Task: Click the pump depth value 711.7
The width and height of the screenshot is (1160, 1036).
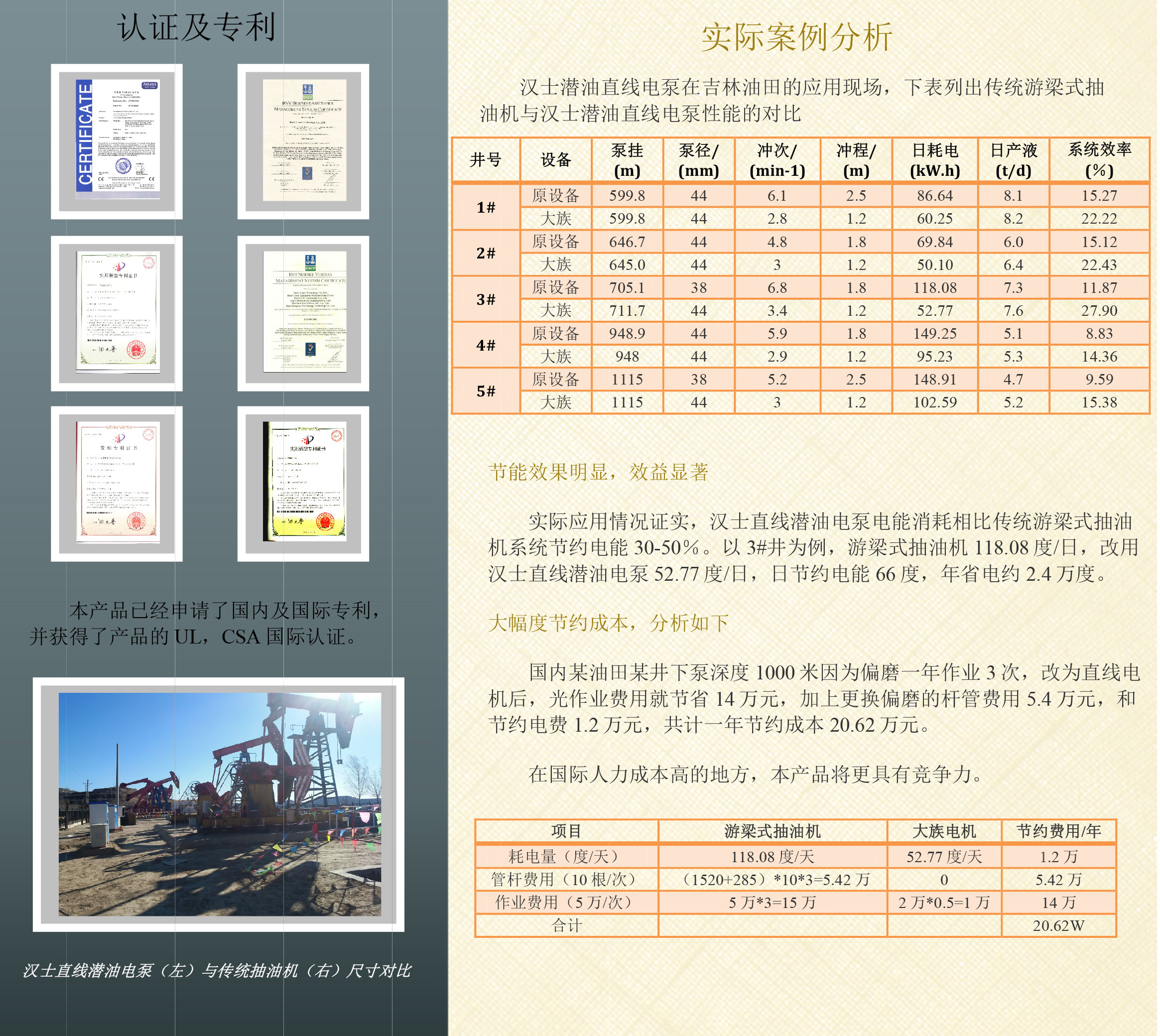Action: (x=627, y=311)
